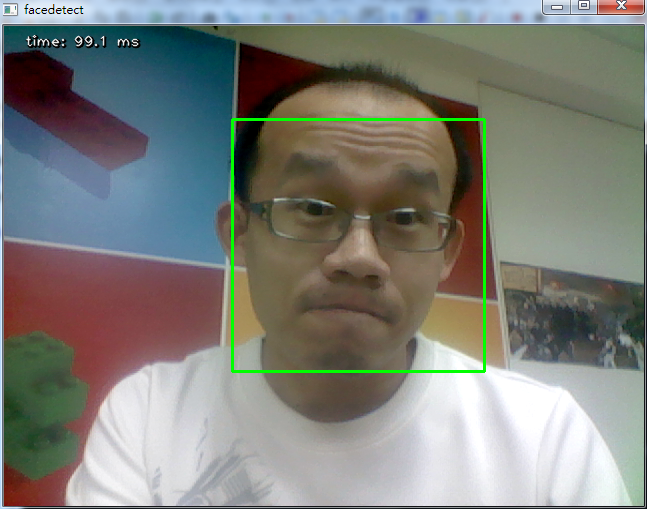Close the facedetect window
The width and height of the screenshot is (647, 509).
click(x=621, y=7)
